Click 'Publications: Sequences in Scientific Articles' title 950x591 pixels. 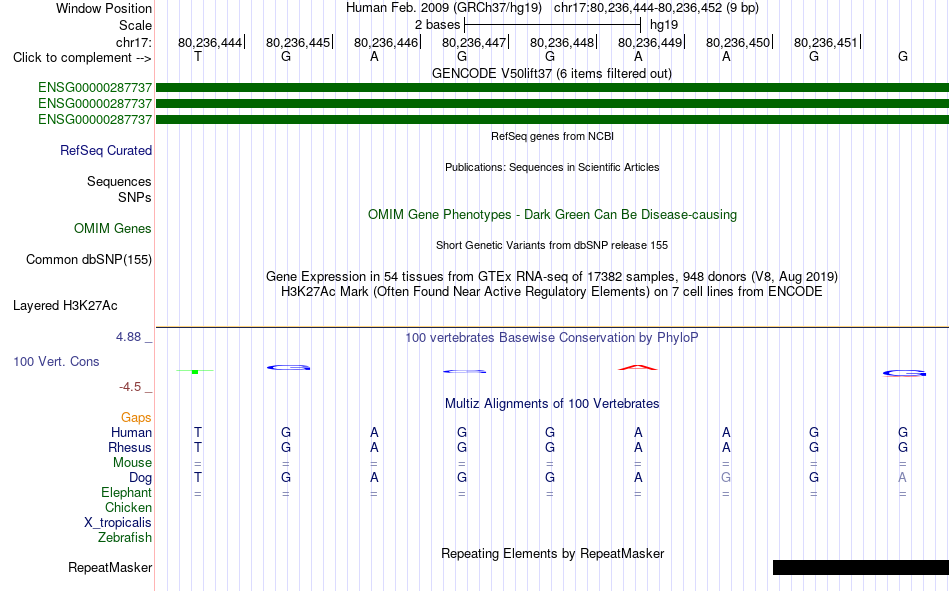coord(552,167)
